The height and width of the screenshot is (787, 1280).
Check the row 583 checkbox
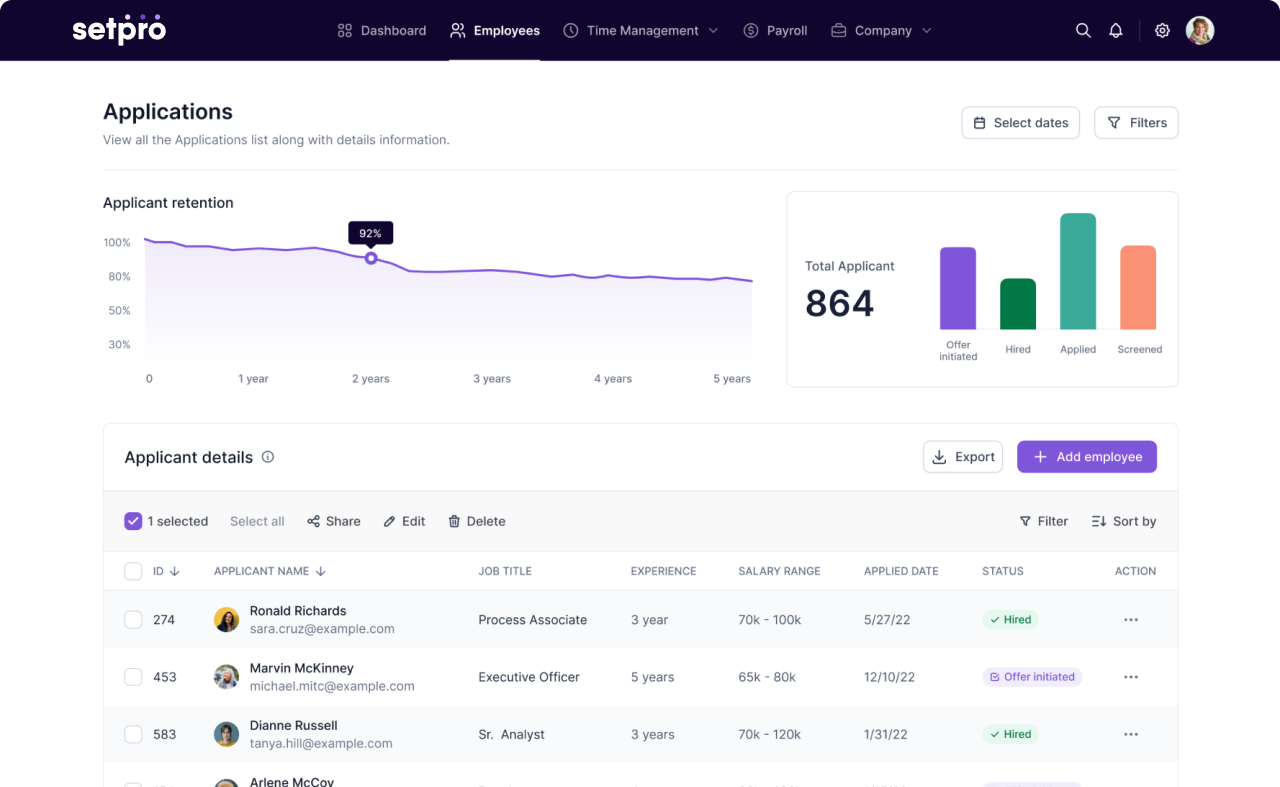click(133, 734)
